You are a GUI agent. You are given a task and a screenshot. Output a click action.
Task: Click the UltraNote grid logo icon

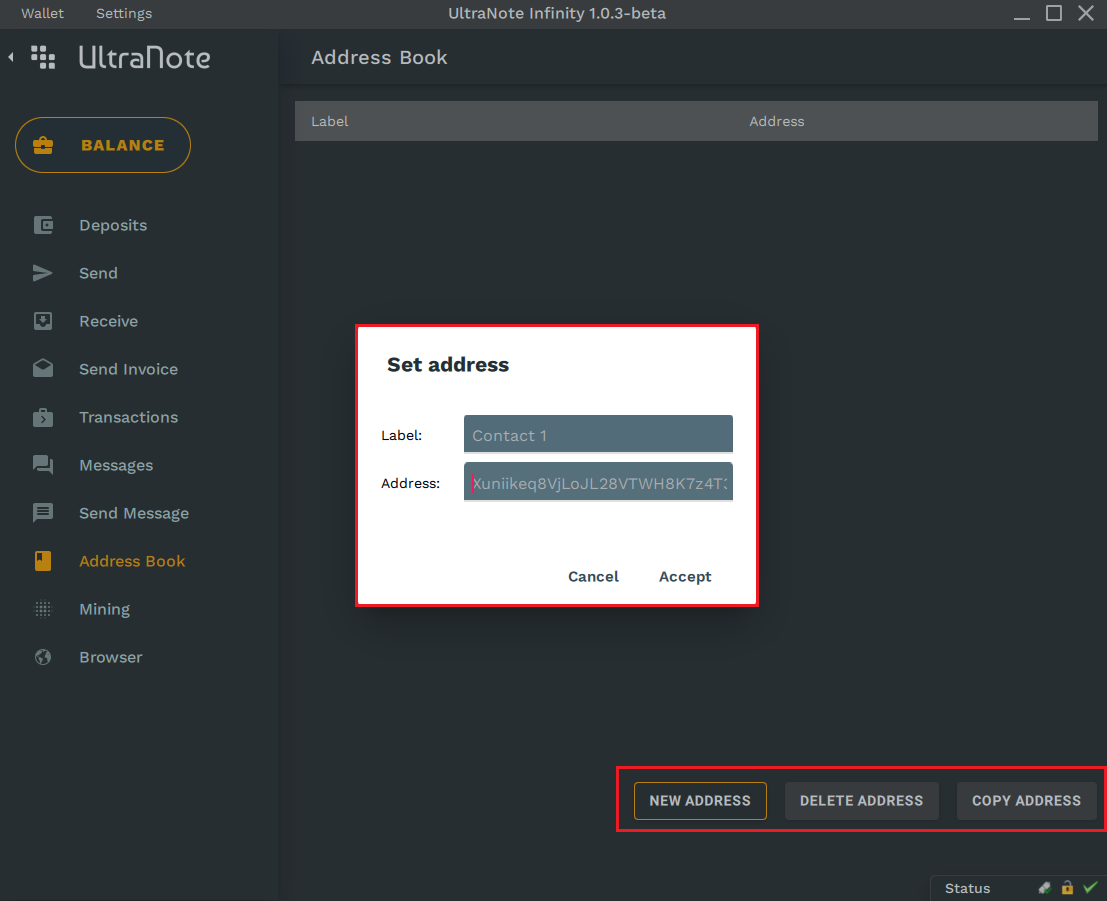click(43, 57)
